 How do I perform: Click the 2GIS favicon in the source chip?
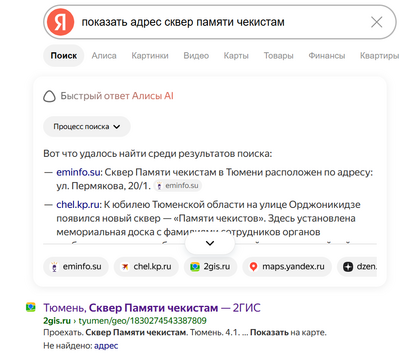click(x=195, y=267)
